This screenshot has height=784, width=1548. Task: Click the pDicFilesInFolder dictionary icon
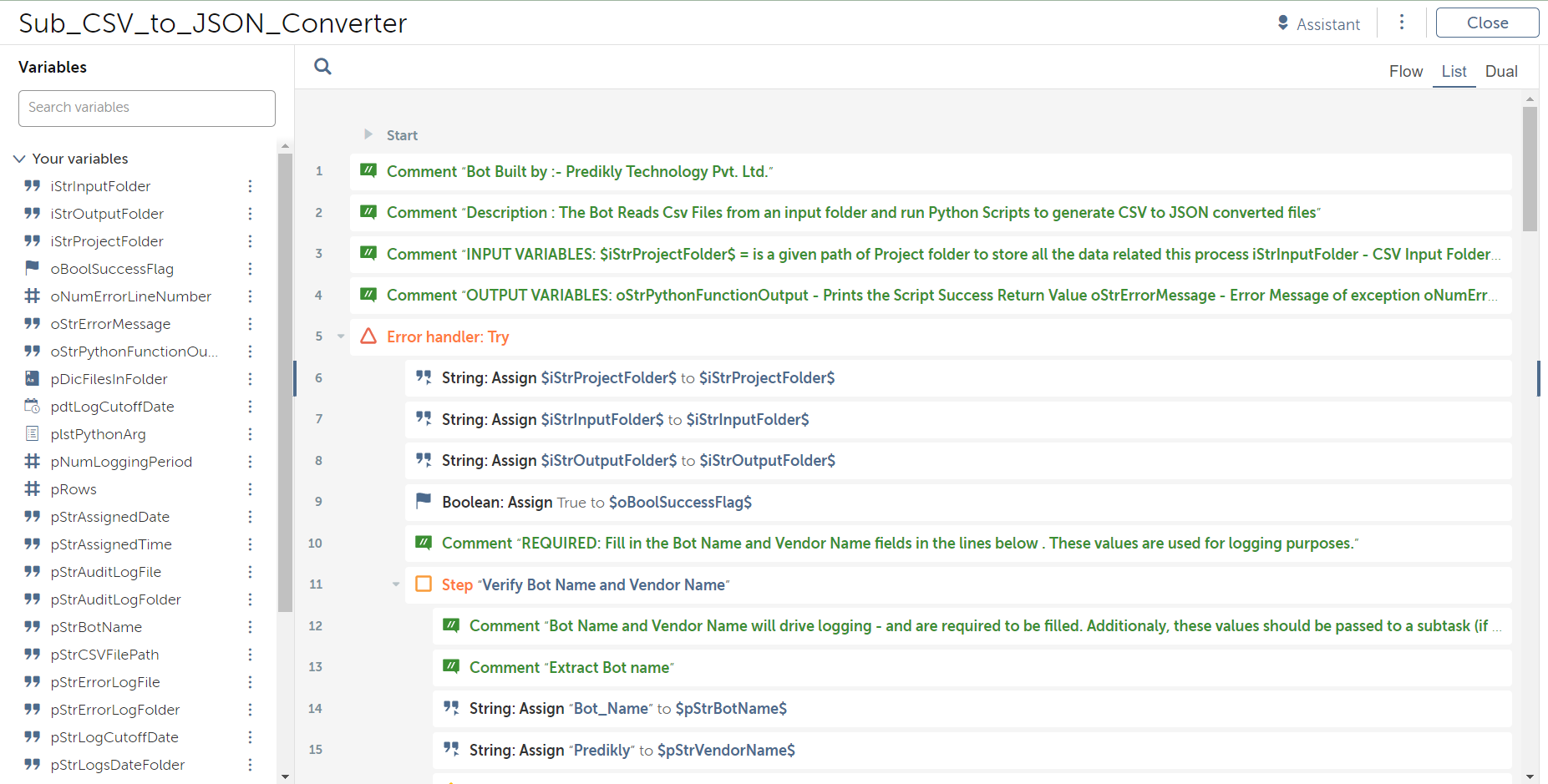[x=33, y=378]
